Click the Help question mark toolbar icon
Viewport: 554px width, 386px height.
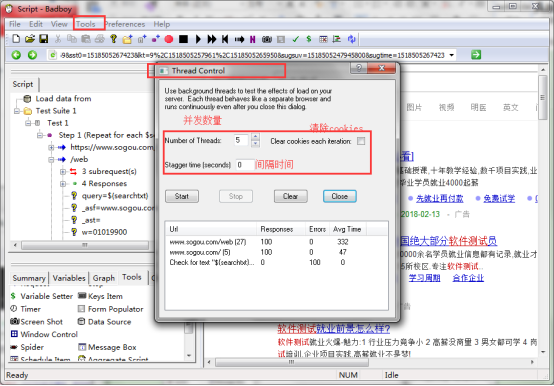(x=113, y=39)
